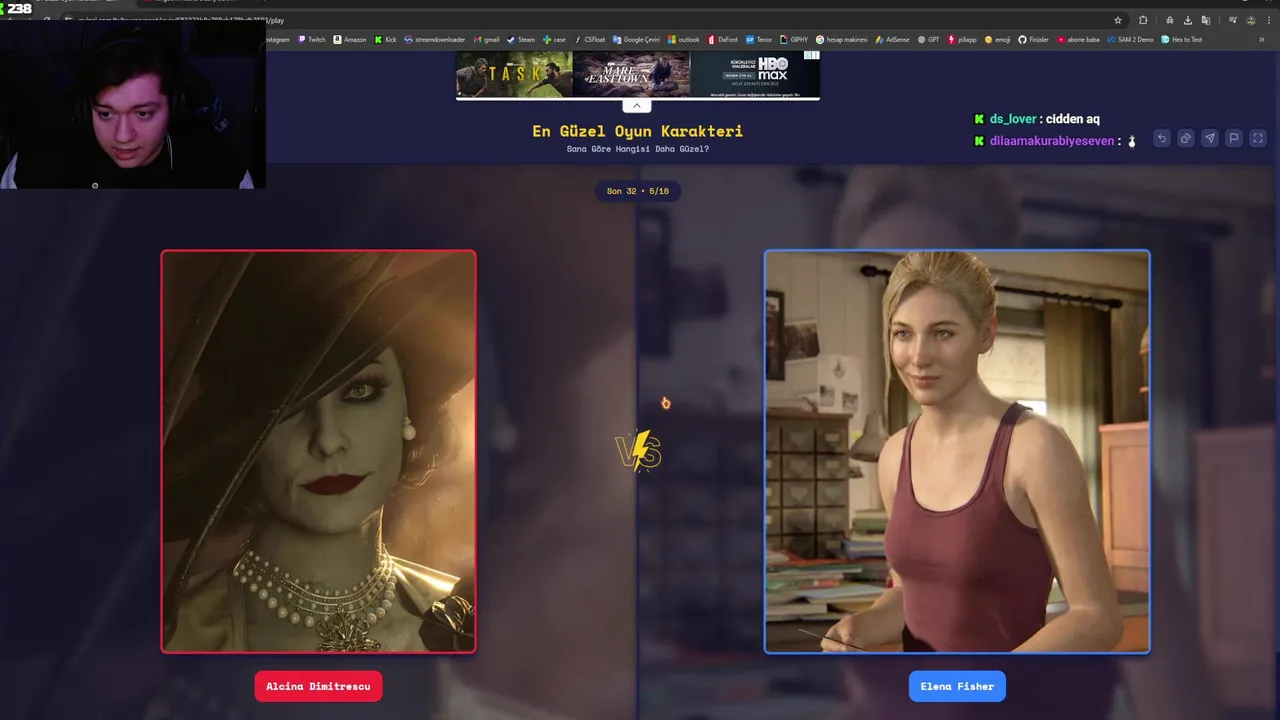Click the undo last choice icon
This screenshot has height=720, width=1280.
point(1162,138)
